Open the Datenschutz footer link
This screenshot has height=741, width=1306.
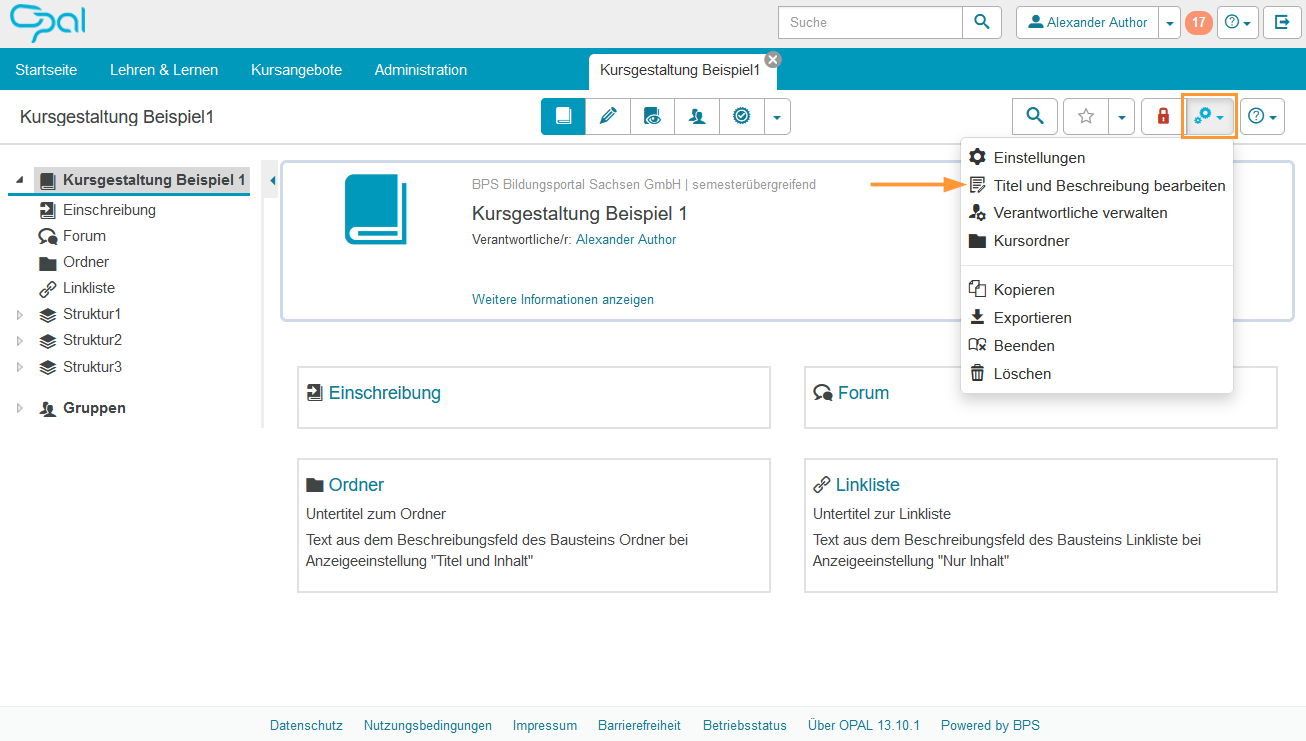[306, 725]
